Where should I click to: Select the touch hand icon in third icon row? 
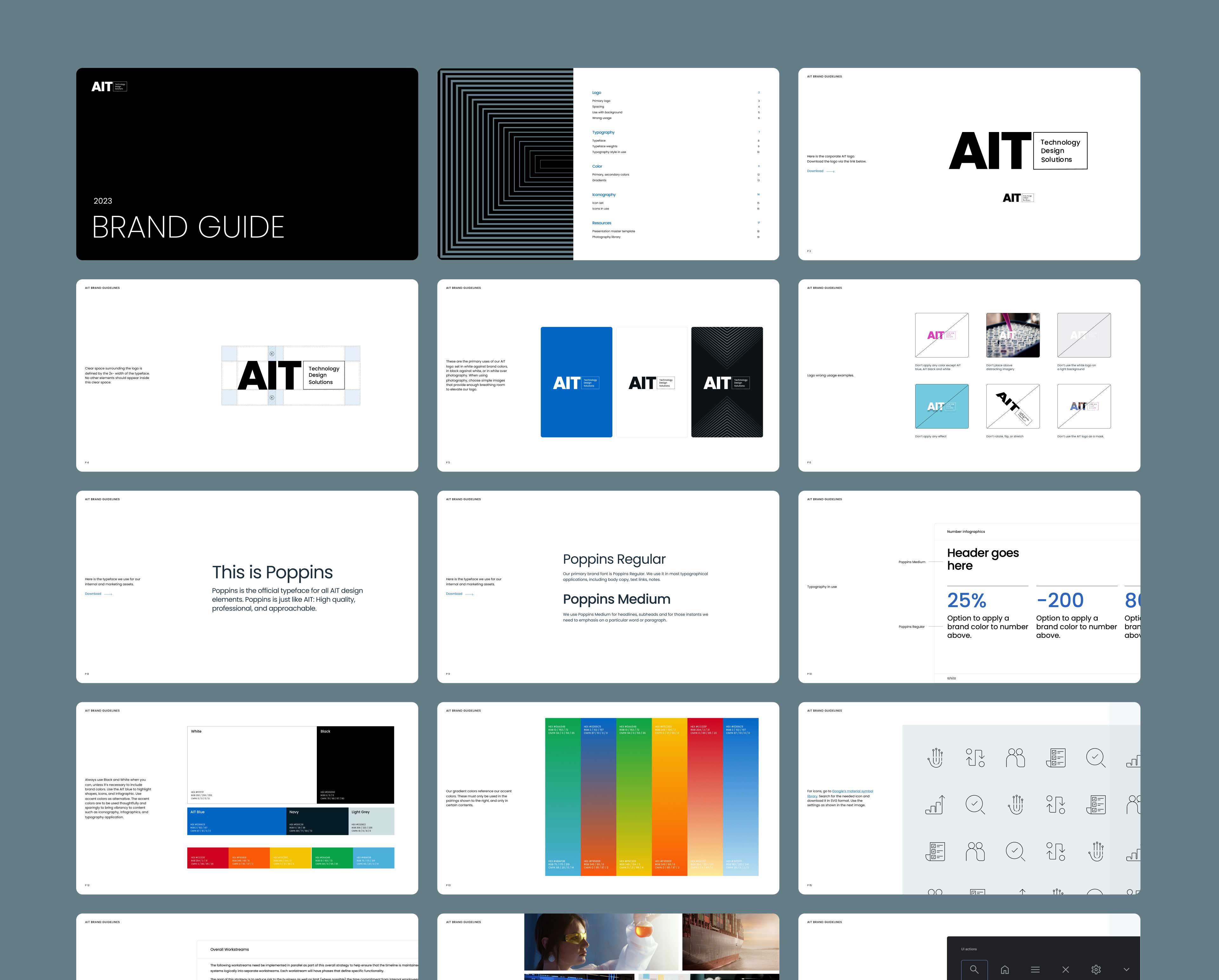click(1096, 851)
